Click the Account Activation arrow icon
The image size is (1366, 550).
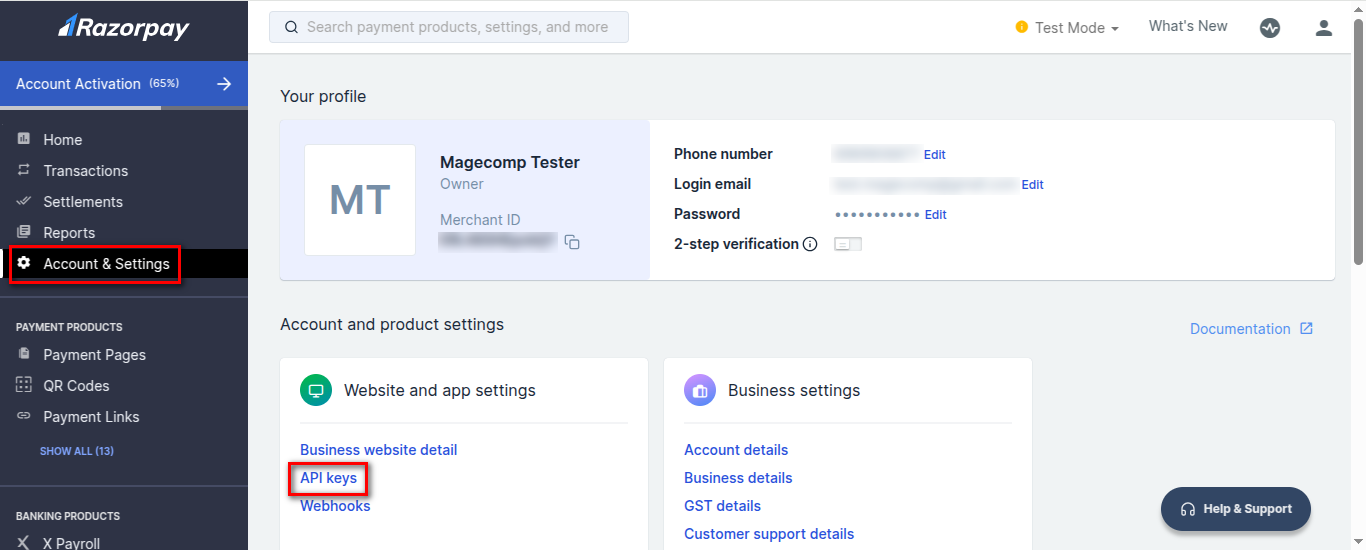(224, 84)
